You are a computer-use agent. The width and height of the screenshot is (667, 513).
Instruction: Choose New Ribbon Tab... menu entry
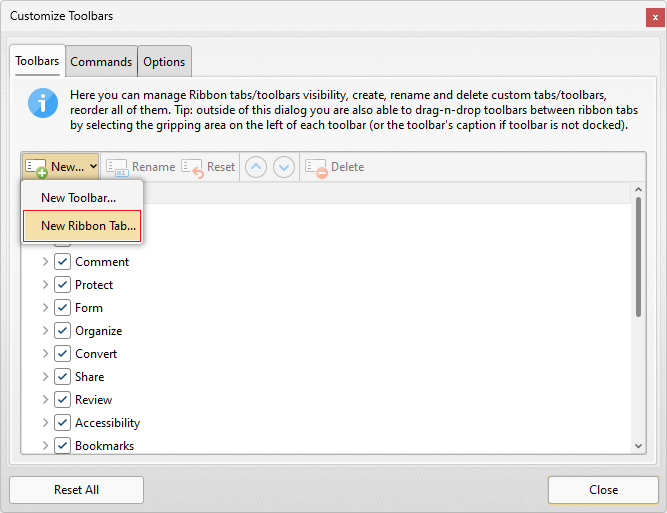(82, 226)
